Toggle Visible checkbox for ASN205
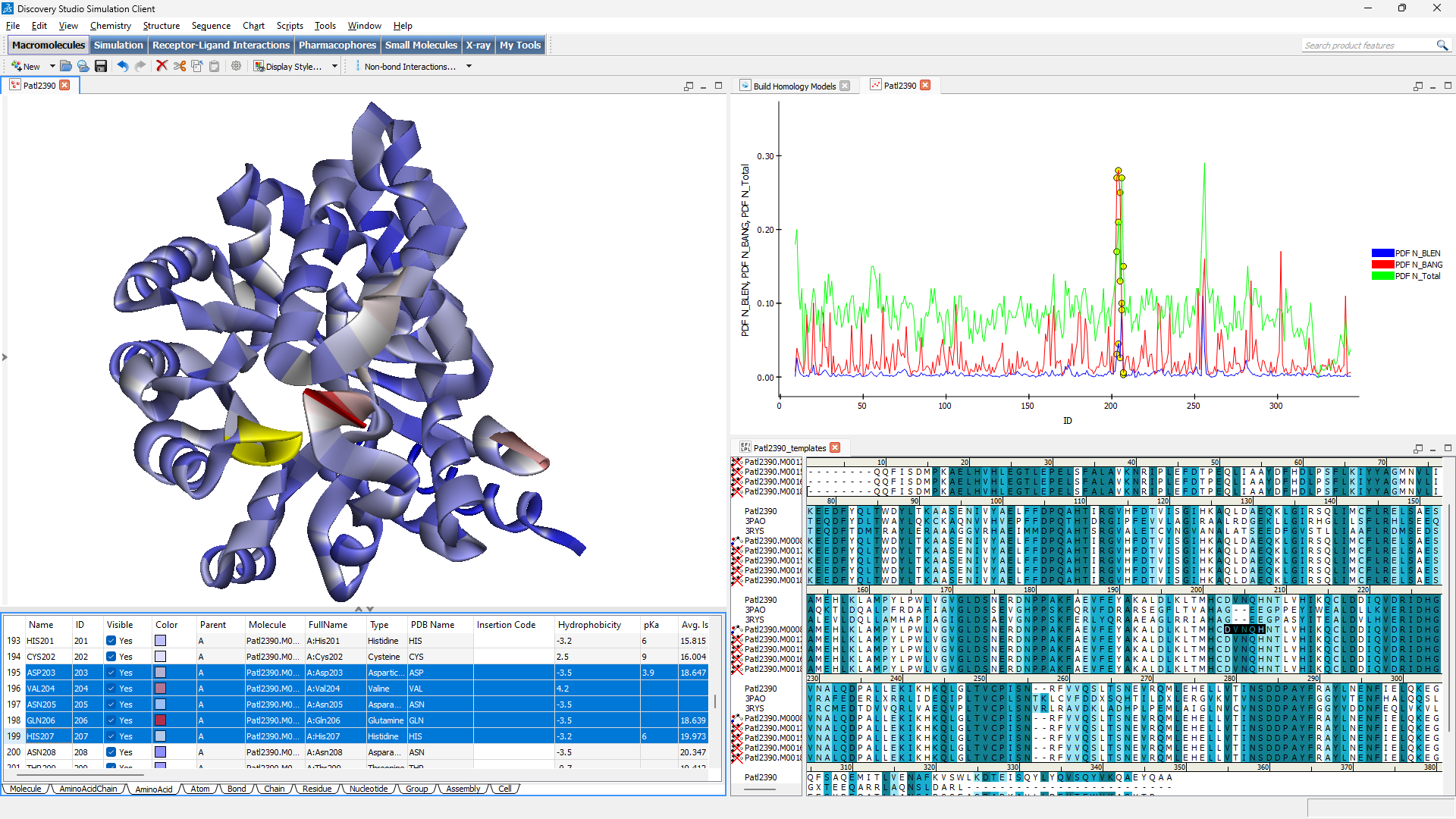1456x819 pixels. (x=111, y=704)
